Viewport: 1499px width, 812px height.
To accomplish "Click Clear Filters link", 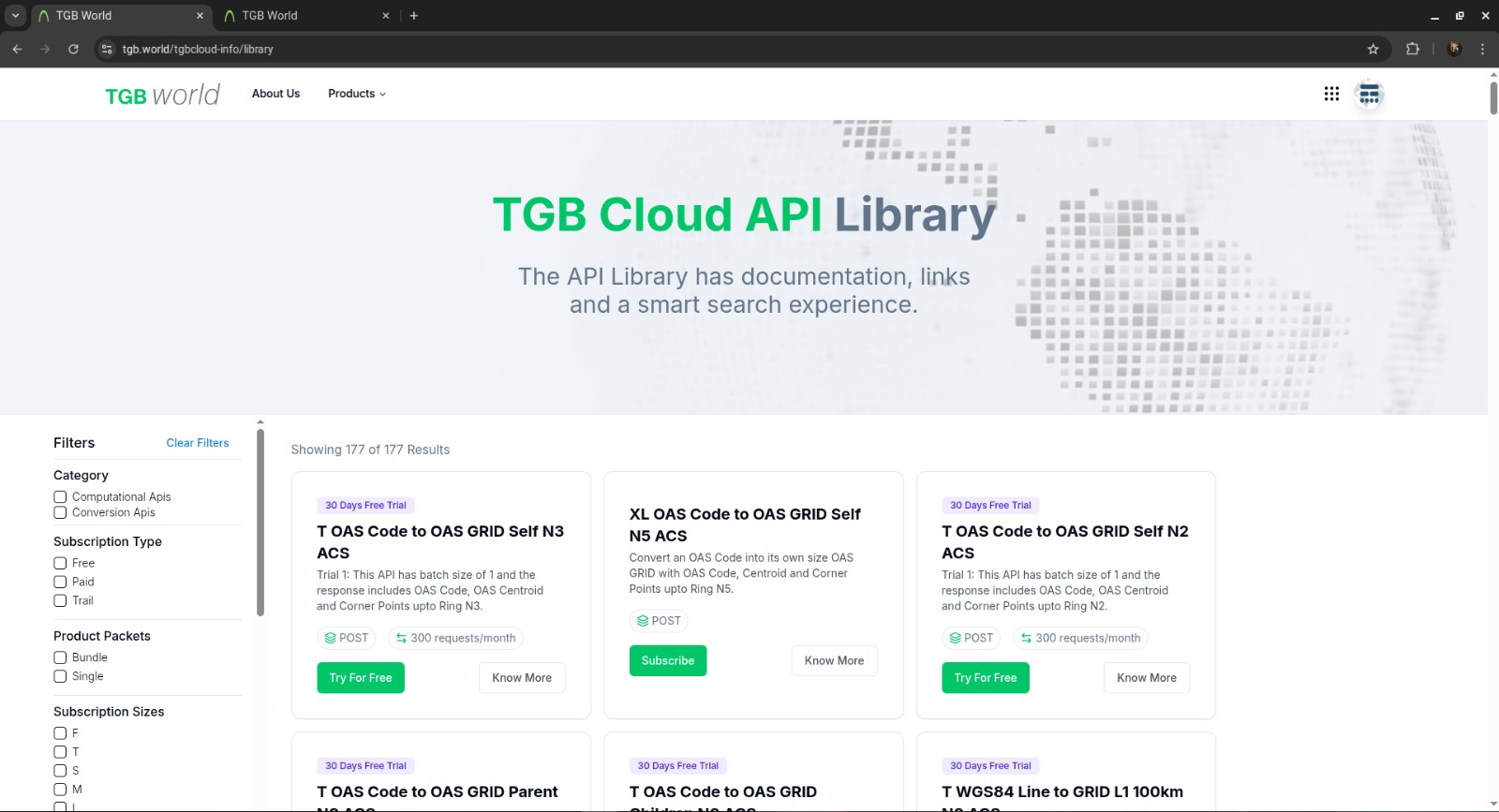I will click(x=198, y=443).
